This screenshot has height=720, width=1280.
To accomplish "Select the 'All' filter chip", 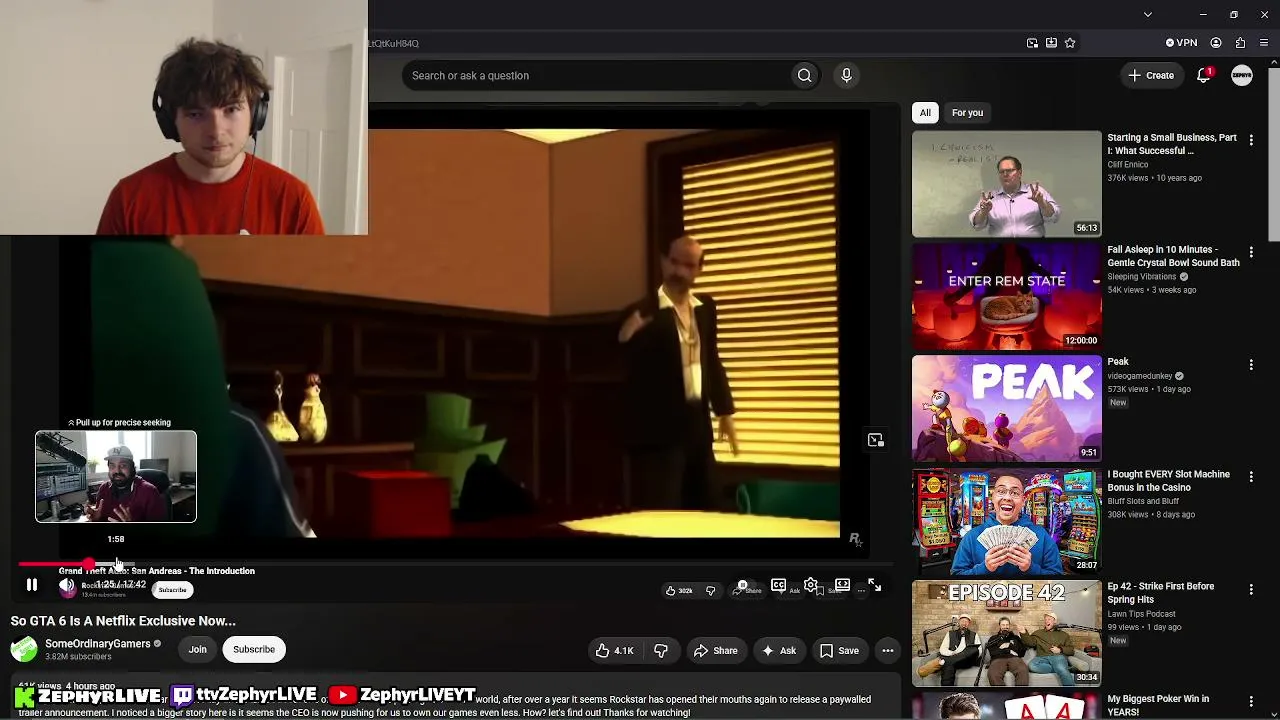I will click(x=925, y=113).
